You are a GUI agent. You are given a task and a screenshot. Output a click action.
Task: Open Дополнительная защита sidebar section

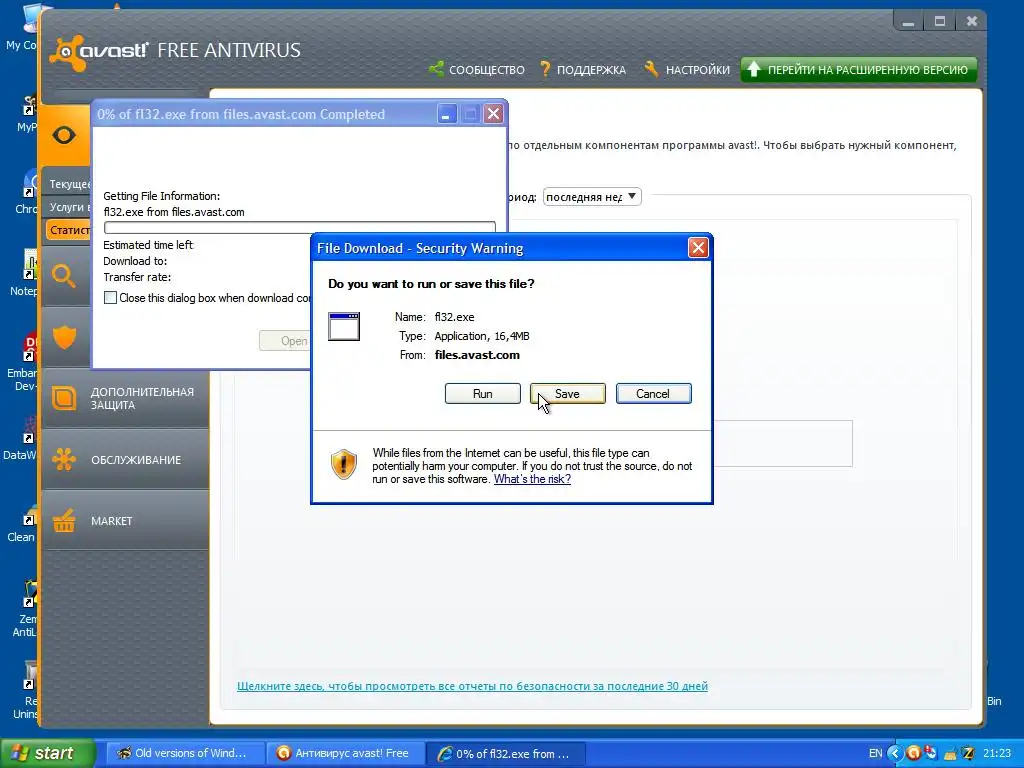tap(125, 398)
